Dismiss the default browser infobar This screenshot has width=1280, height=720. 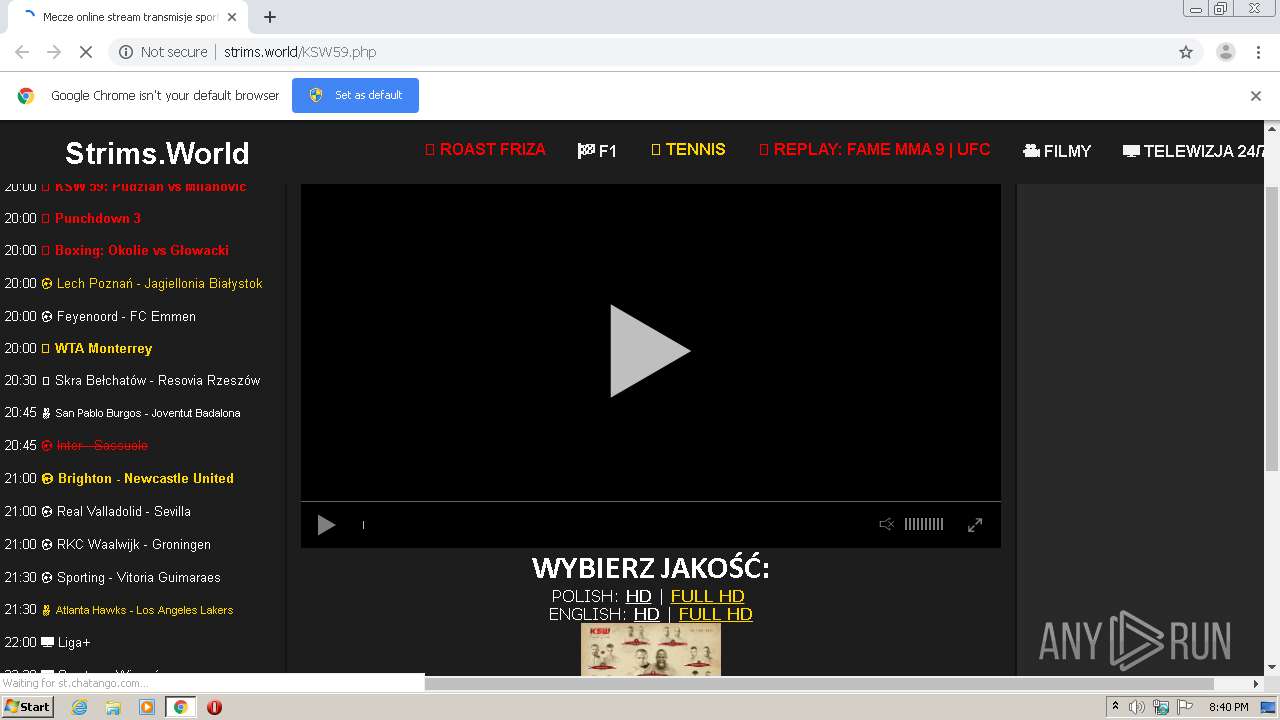coord(1256,96)
